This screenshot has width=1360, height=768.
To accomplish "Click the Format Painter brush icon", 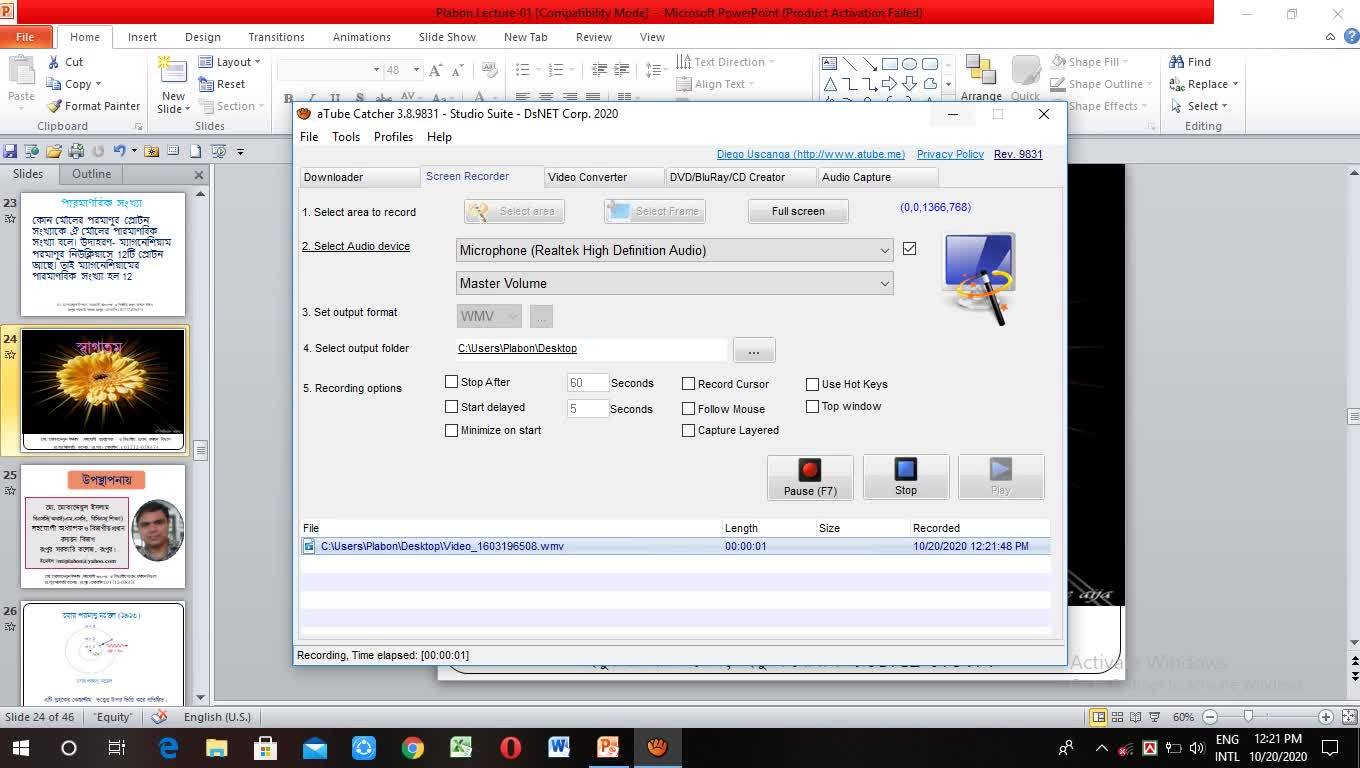I will 54,106.
